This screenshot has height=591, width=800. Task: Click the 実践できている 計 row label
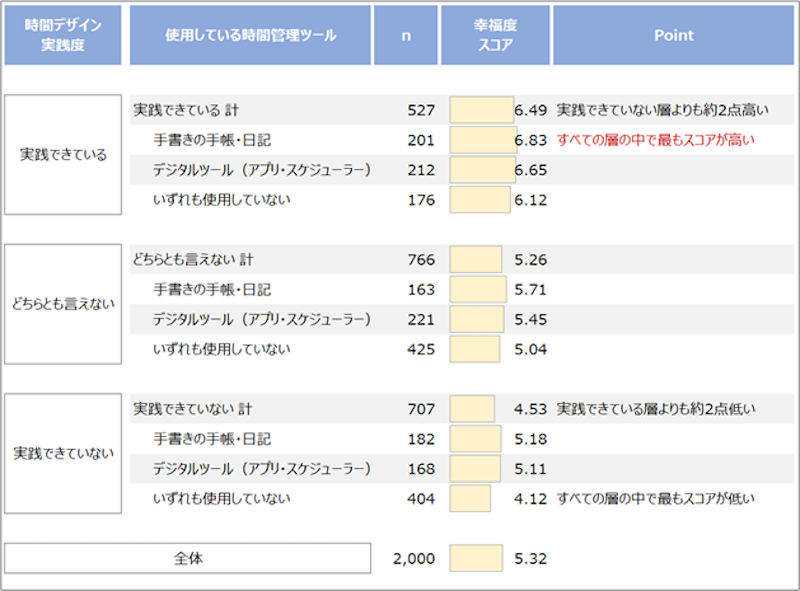coord(186,110)
